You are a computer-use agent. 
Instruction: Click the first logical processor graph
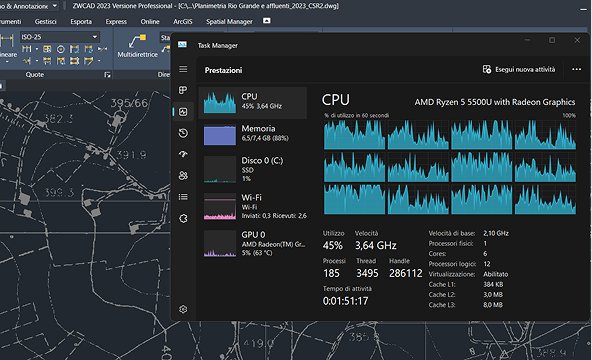(x=355, y=135)
